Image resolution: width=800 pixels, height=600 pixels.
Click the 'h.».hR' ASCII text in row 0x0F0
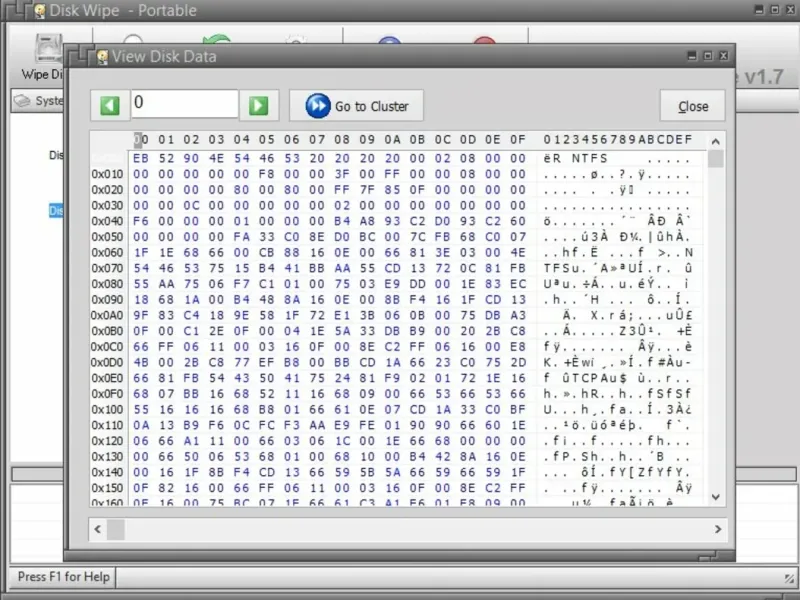[x=570, y=394]
